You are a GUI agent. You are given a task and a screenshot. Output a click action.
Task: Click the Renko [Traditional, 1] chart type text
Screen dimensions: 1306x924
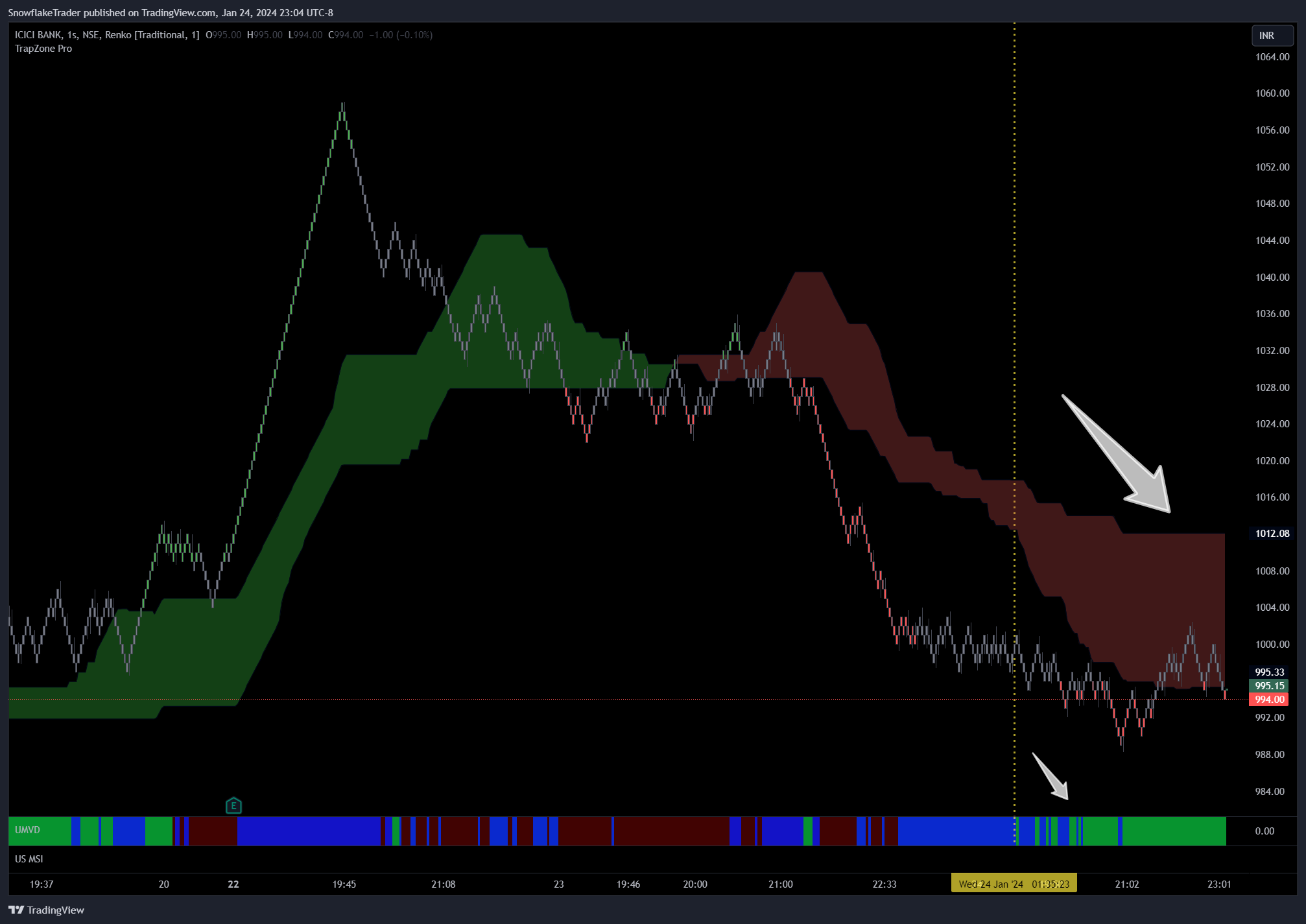pos(152,35)
